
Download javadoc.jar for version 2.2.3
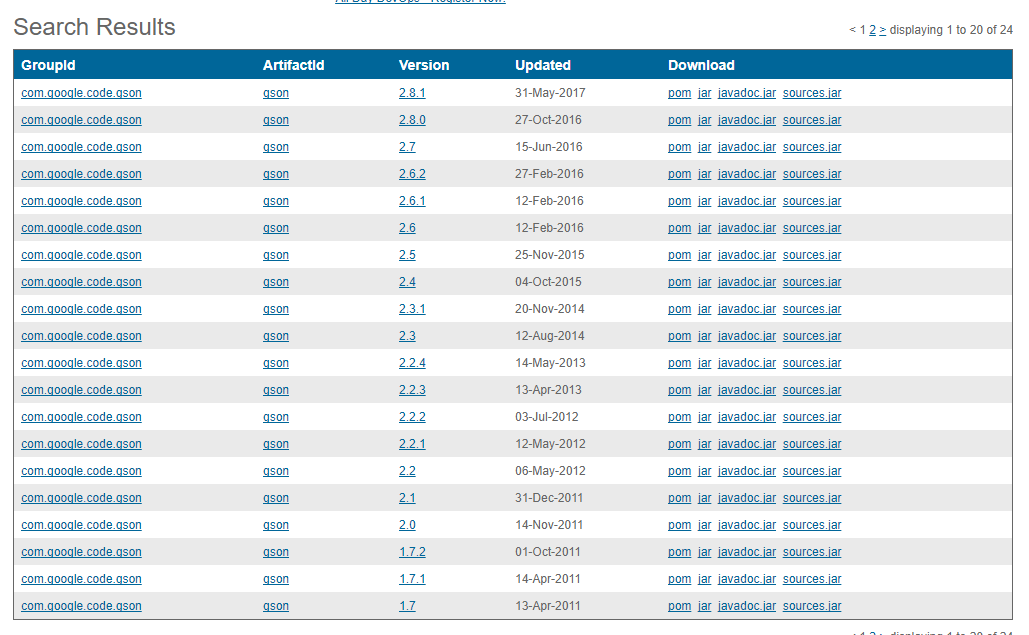tap(747, 390)
